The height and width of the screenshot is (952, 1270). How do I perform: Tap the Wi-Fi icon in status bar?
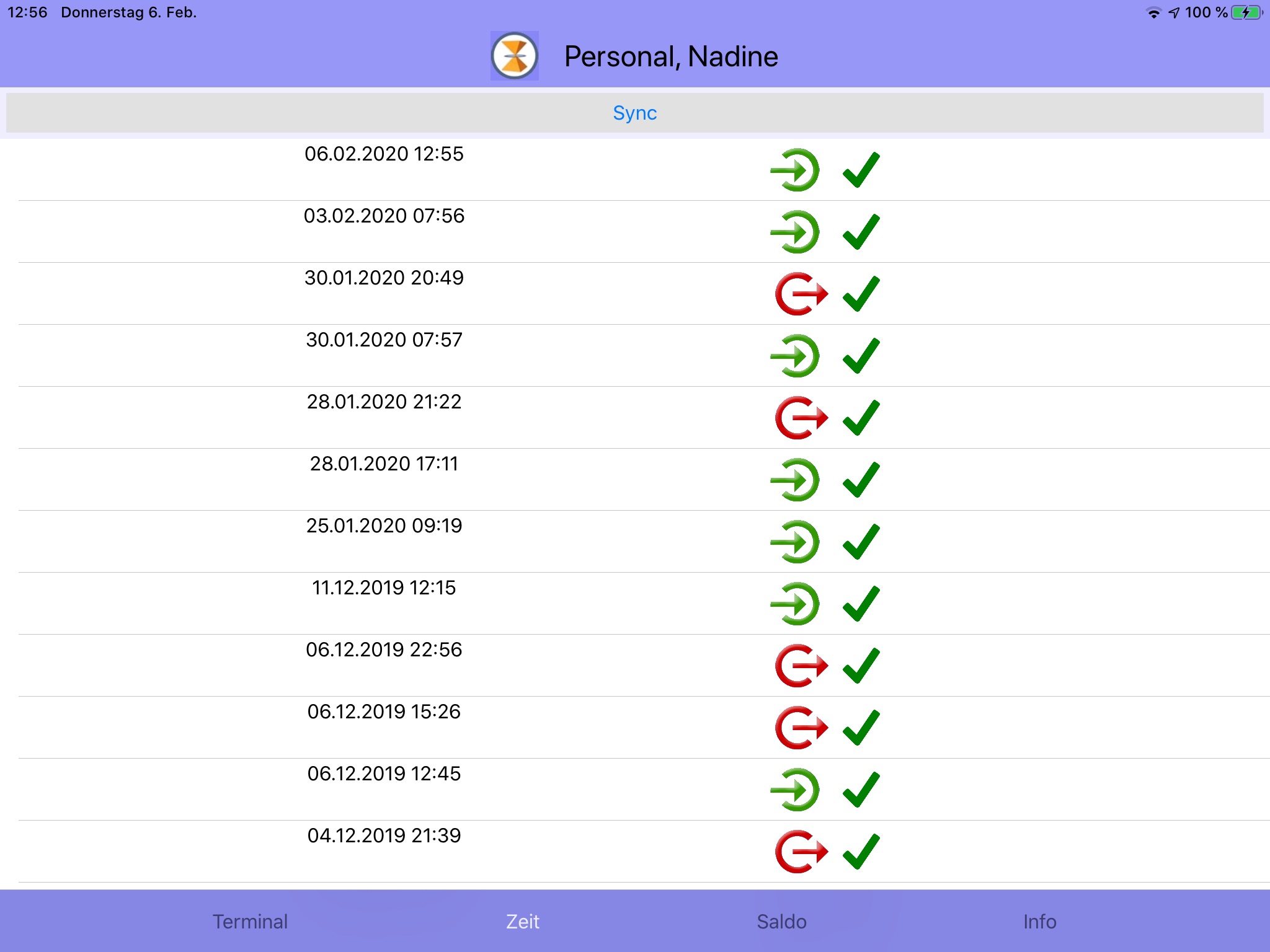[1153, 13]
